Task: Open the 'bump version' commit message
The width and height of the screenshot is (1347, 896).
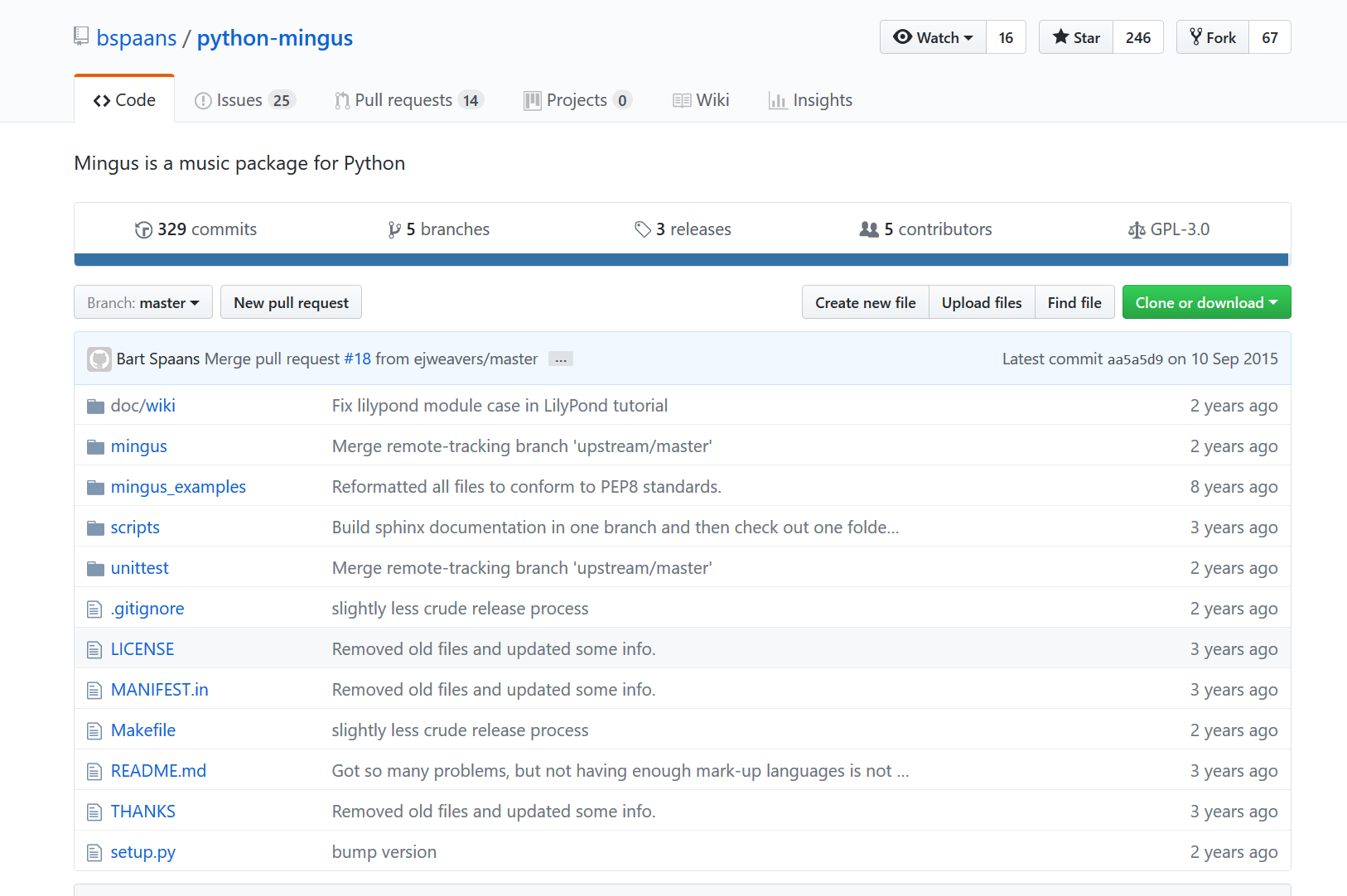Action: pos(384,852)
